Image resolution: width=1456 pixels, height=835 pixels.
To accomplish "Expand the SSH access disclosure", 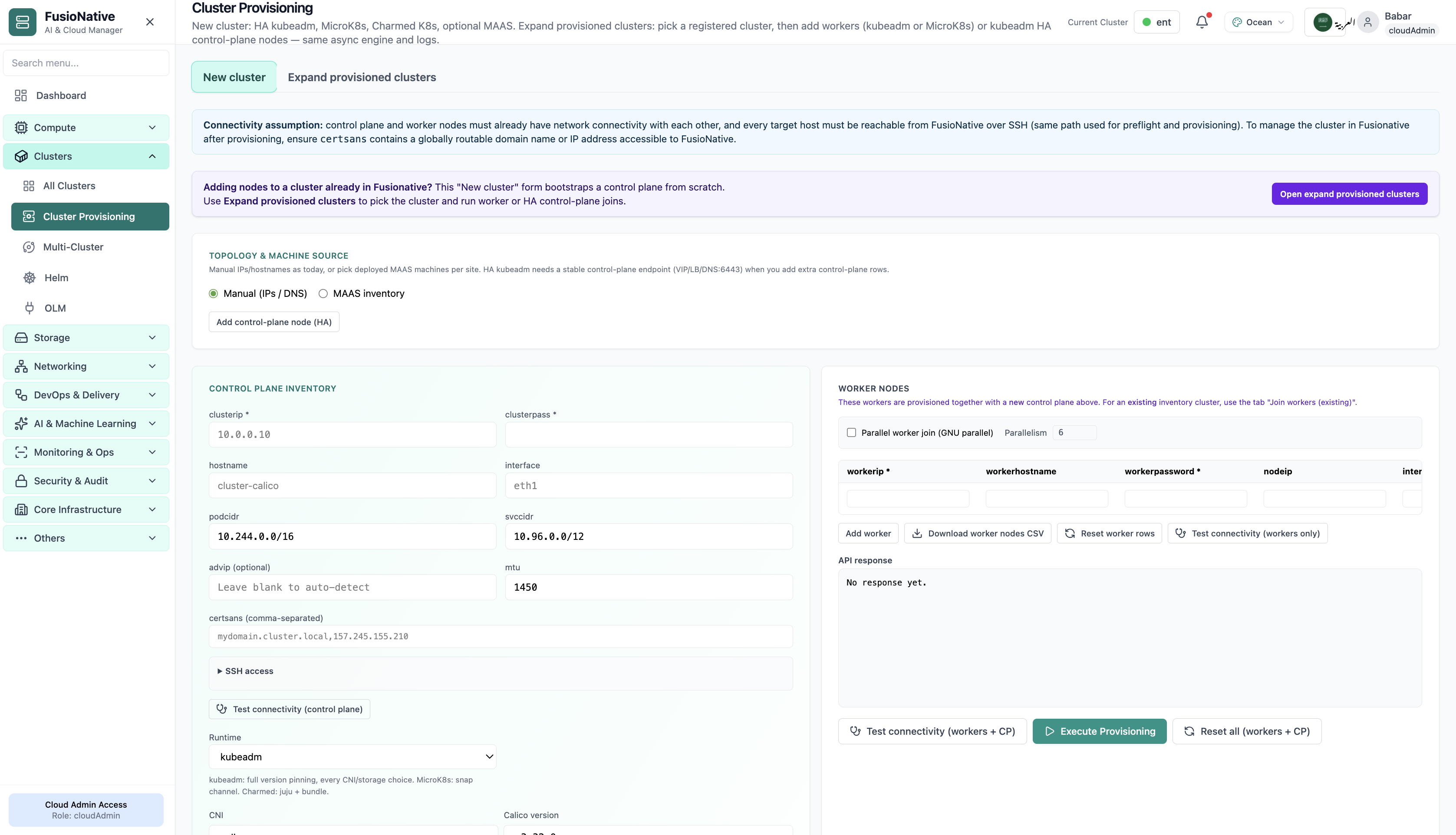I will 245,671.
